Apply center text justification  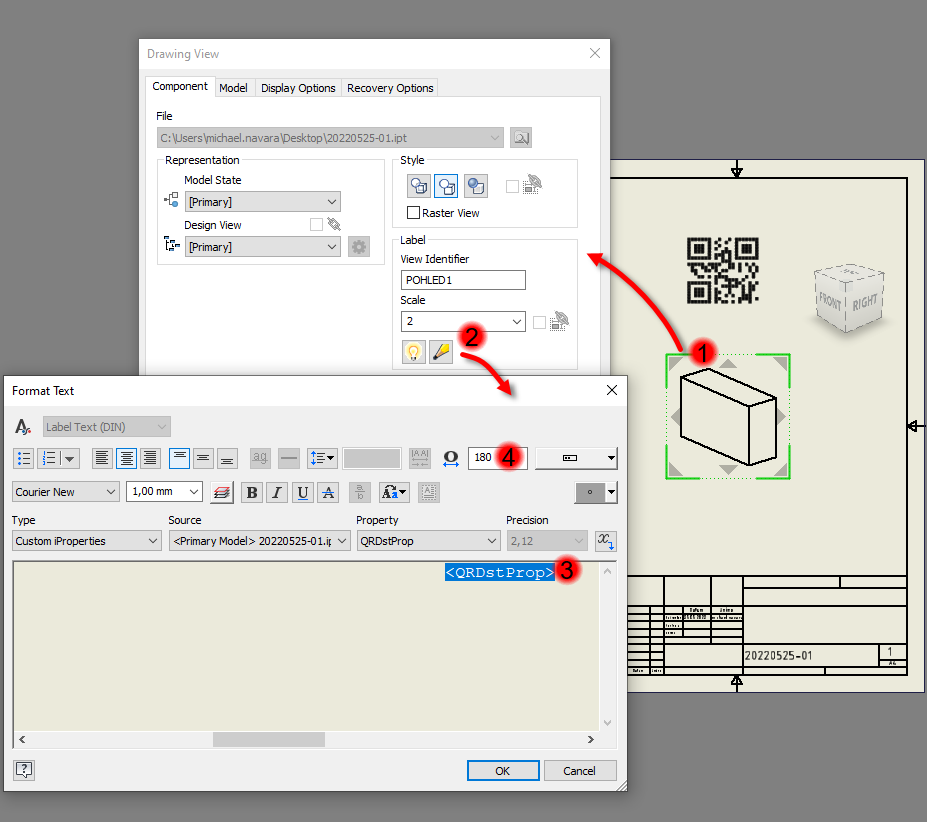click(127, 458)
